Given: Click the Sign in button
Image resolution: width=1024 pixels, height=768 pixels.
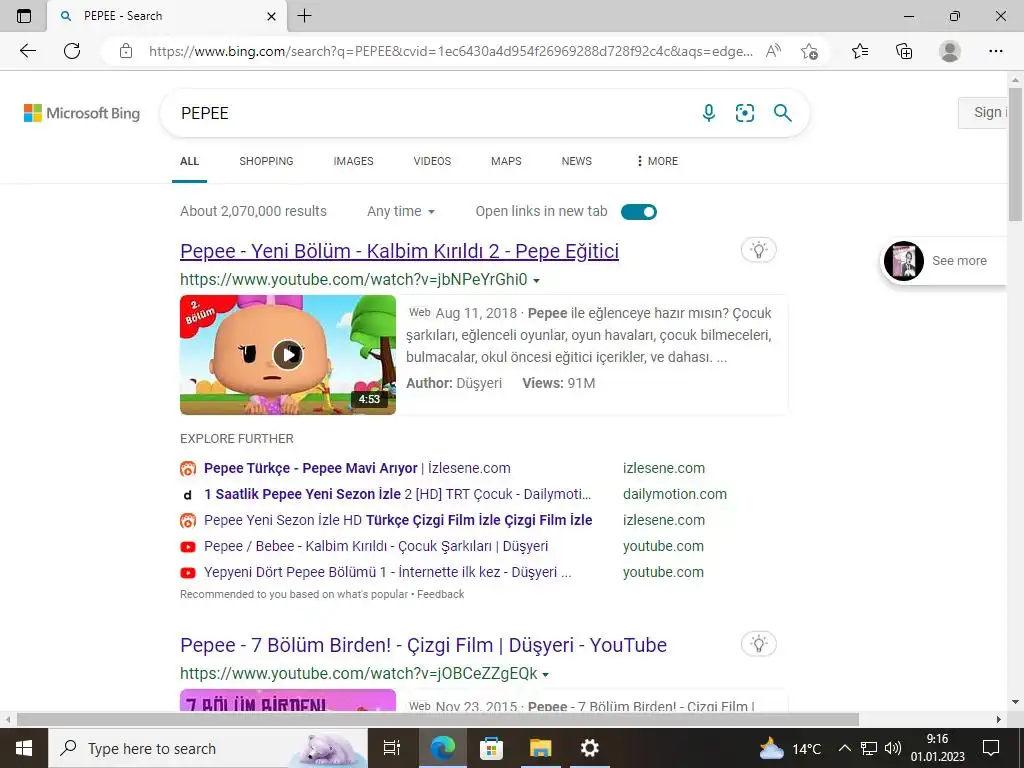Looking at the screenshot, I should point(983,112).
